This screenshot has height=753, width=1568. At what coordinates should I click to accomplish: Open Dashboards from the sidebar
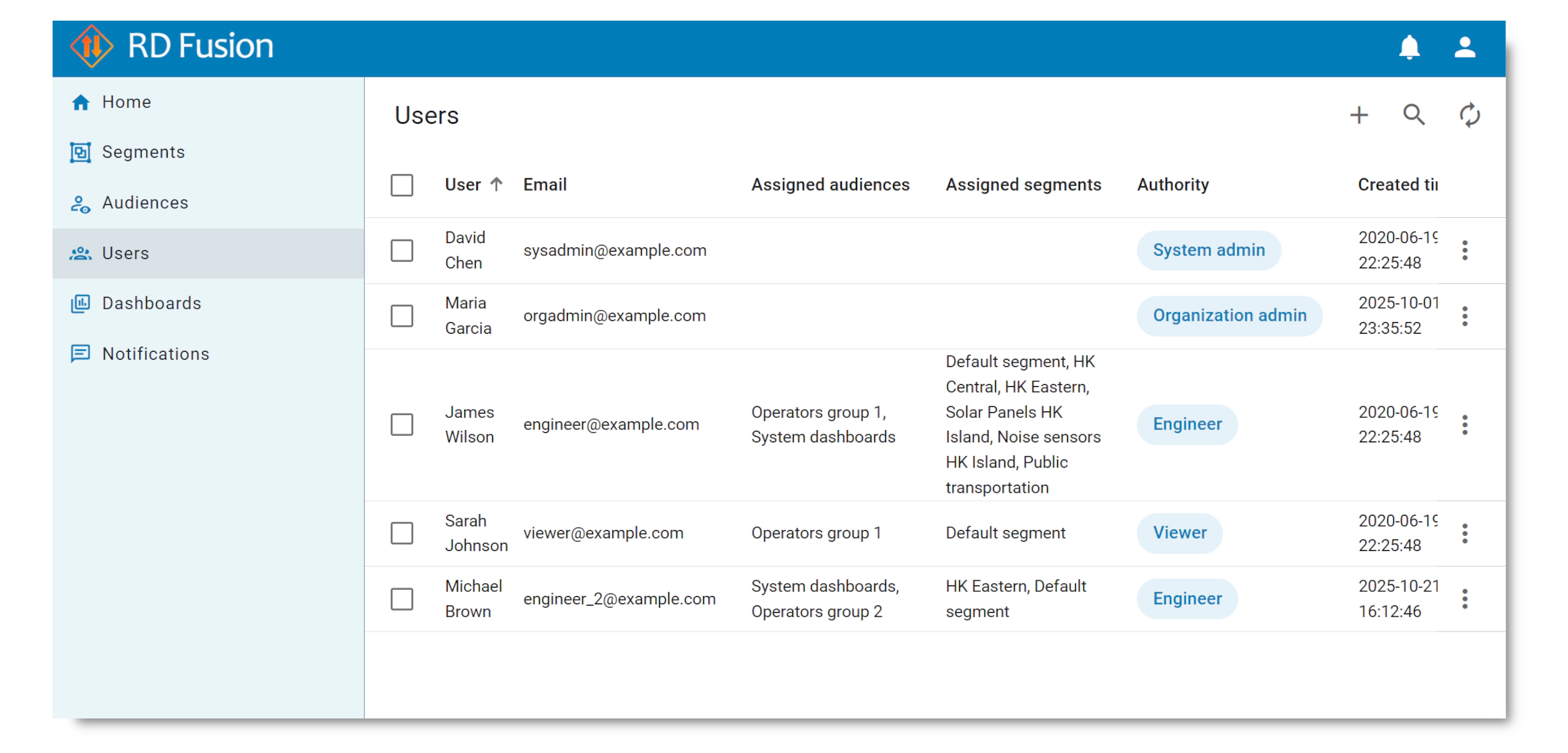pyautogui.click(x=151, y=304)
